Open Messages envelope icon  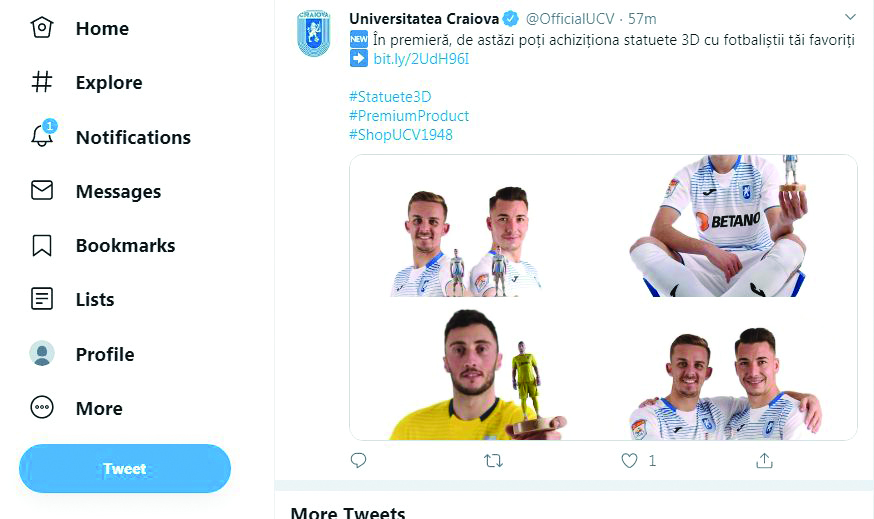42,191
